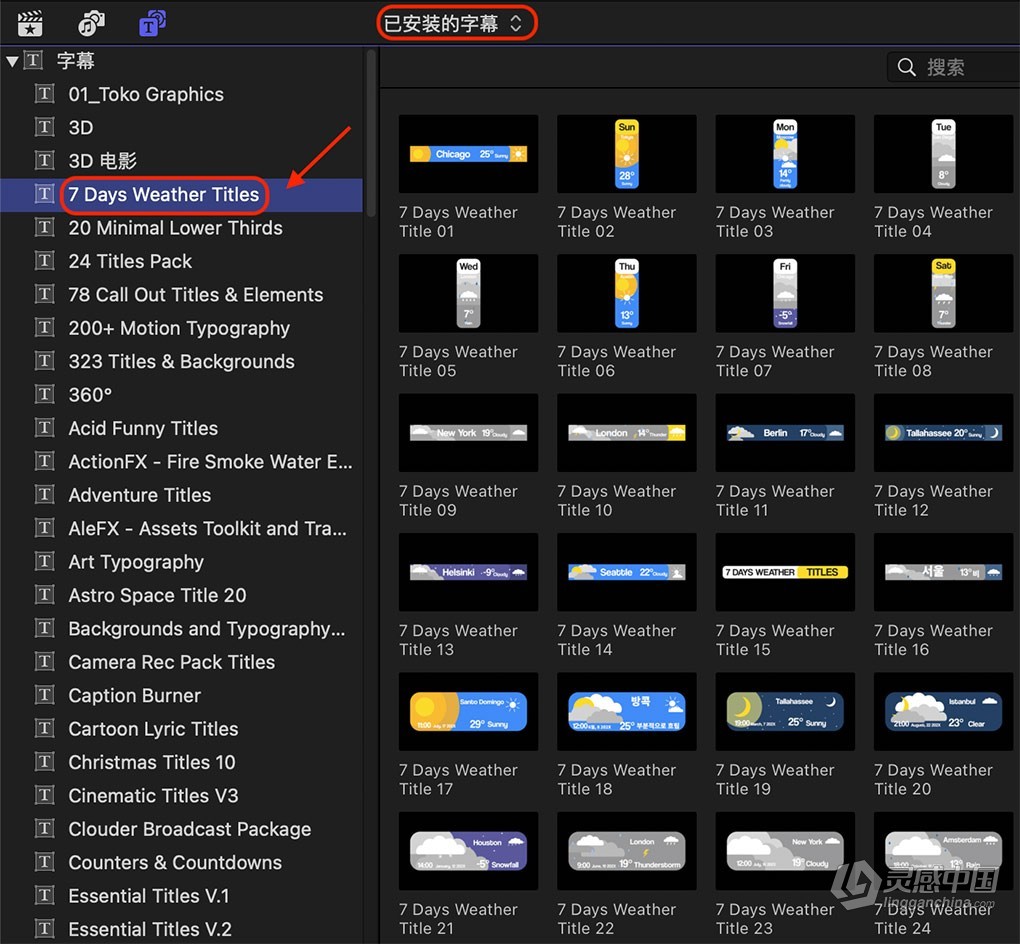The image size is (1020, 944).
Task: Open the Photos and Audio sidebar icon
Action: coord(91,23)
